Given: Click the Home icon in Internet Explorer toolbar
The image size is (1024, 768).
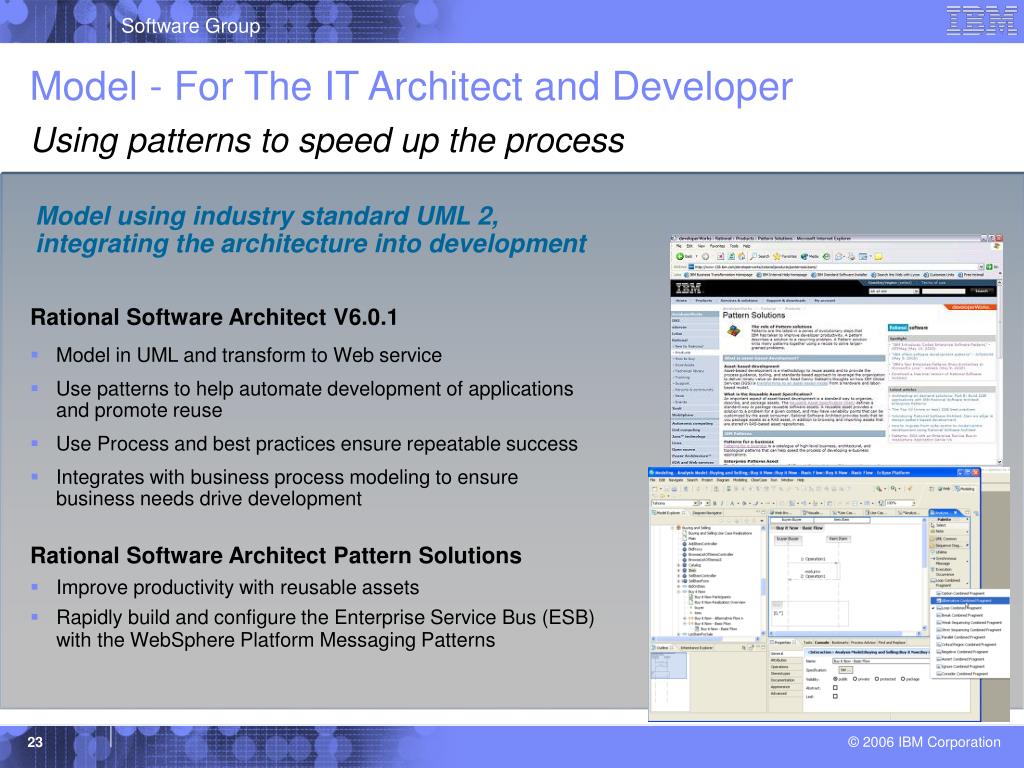Looking at the screenshot, I should [x=741, y=256].
